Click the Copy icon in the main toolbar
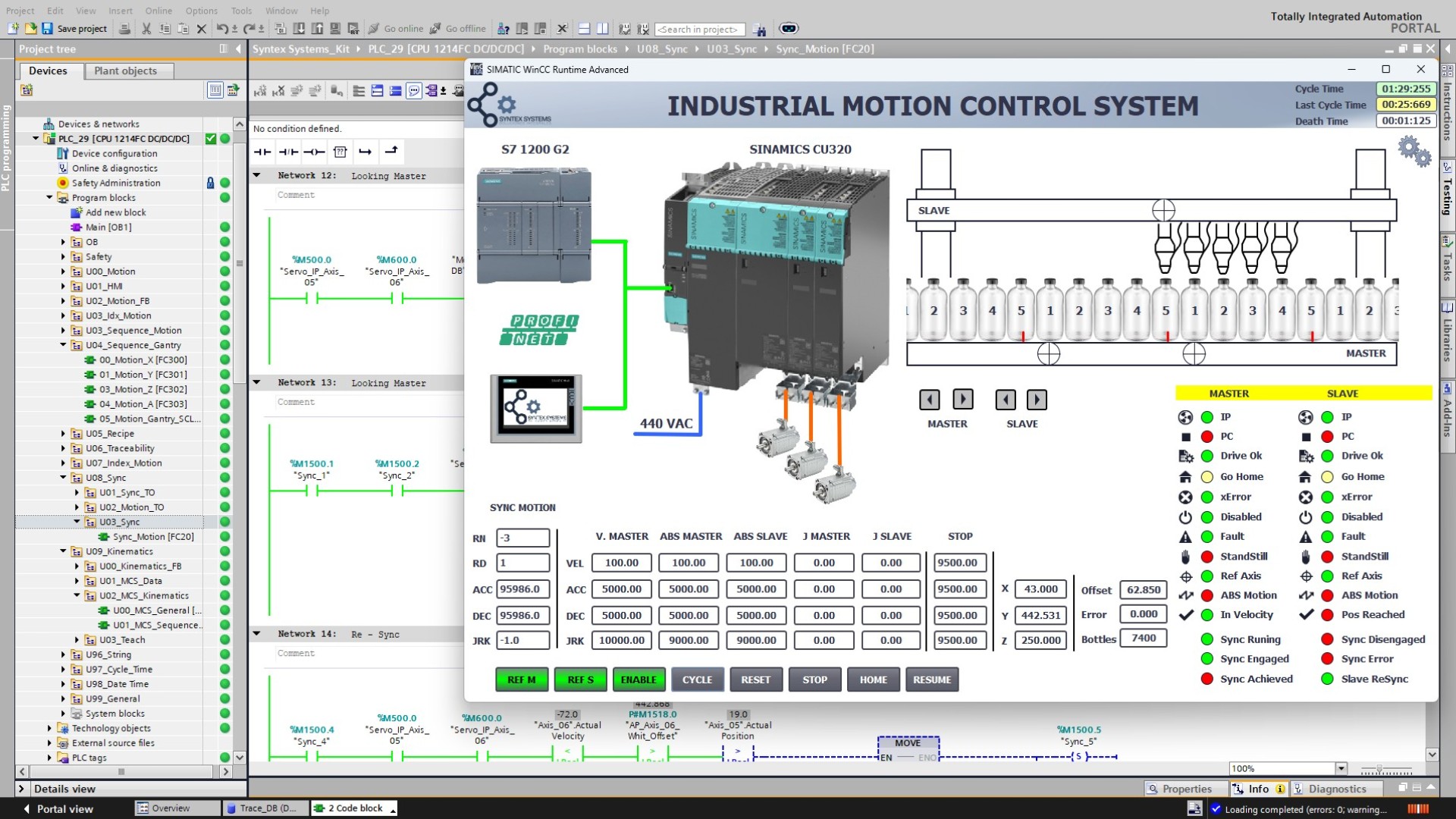The height and width of the screenshot is (819, 1456). click(165, 29)
